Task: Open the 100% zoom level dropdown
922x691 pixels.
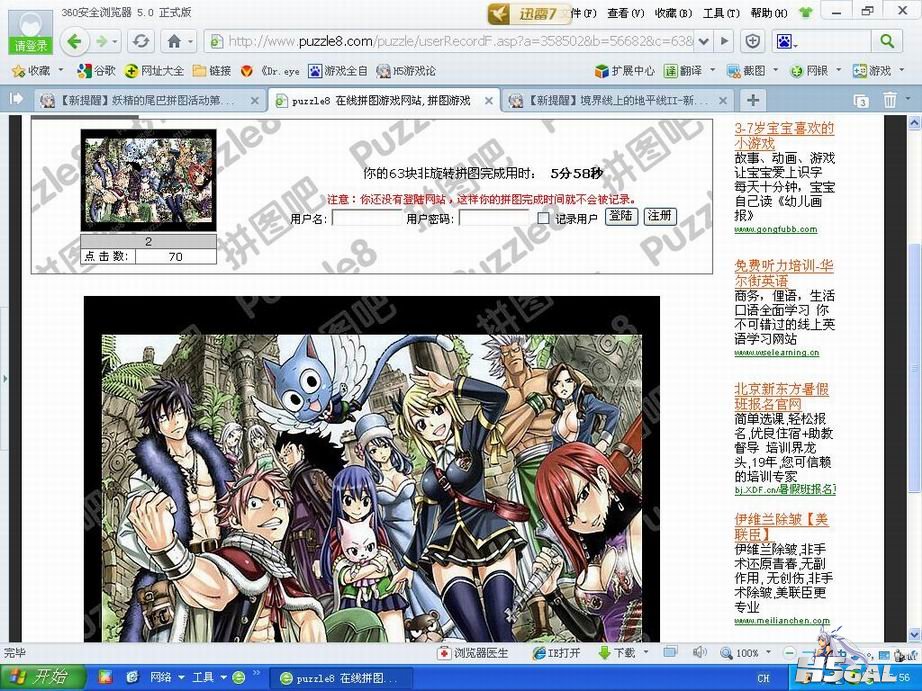Action: click(x=768, y=653)
